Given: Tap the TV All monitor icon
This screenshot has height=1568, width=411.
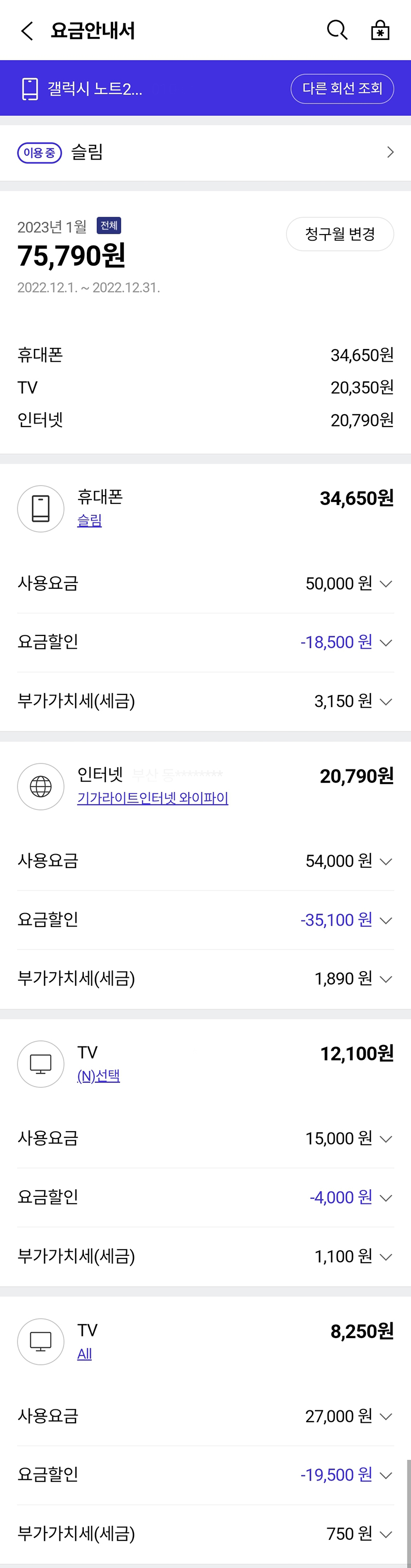Looking at the screenshot, I should (41, 1342).
